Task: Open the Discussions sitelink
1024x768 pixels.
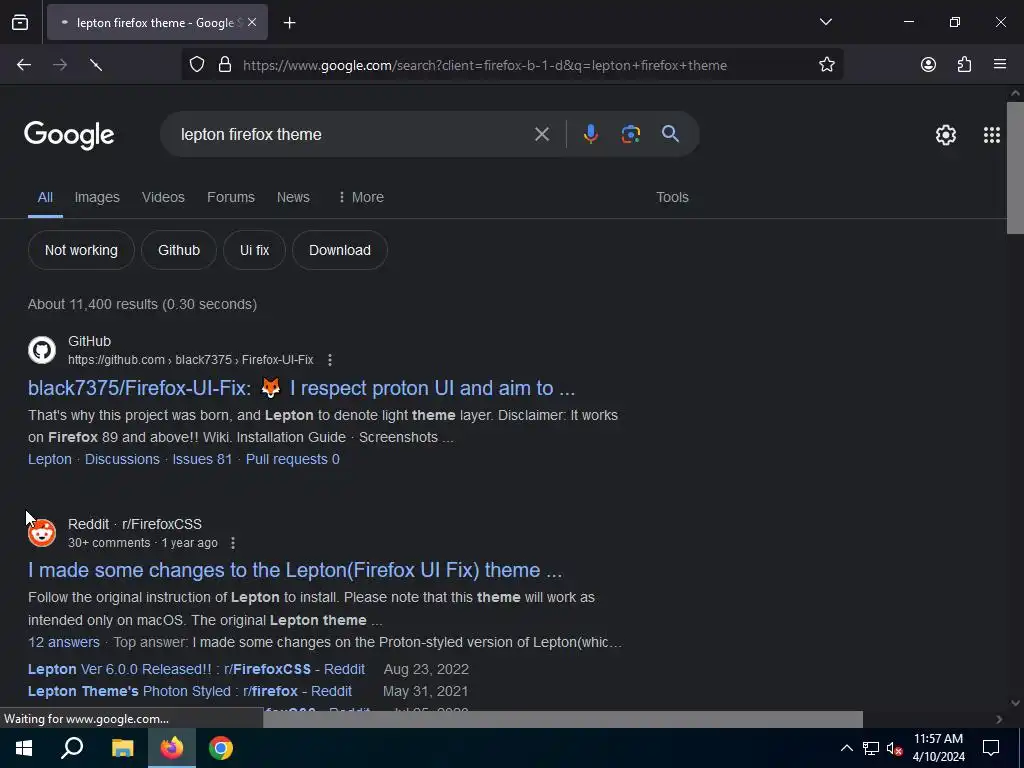Action: [x=122, y=459]
